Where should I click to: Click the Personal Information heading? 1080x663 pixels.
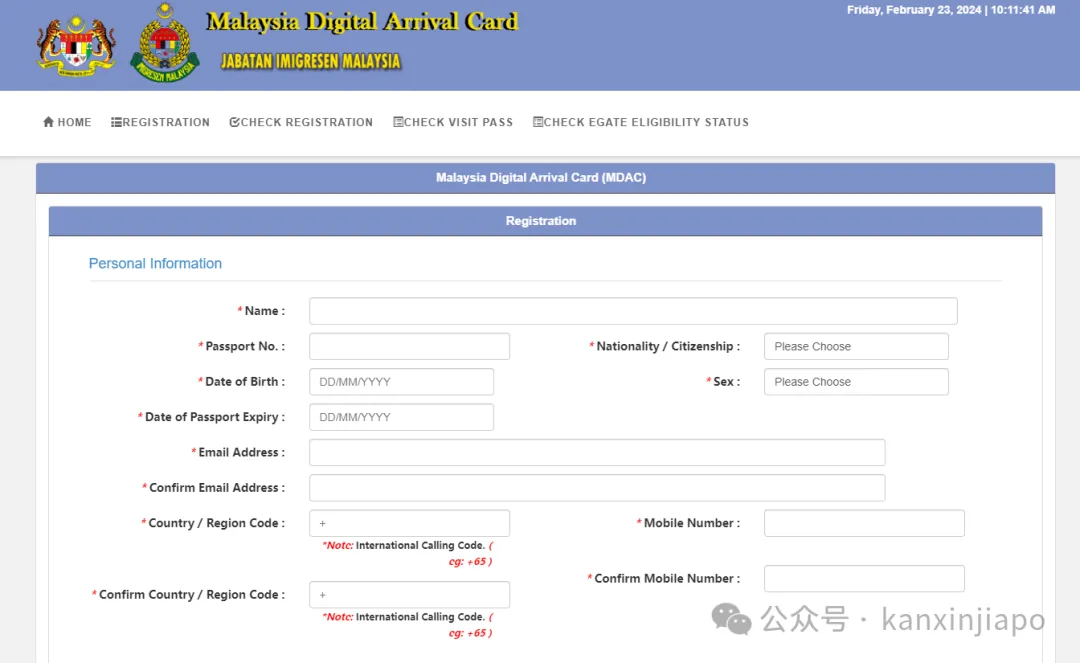[x=155, y=264]
